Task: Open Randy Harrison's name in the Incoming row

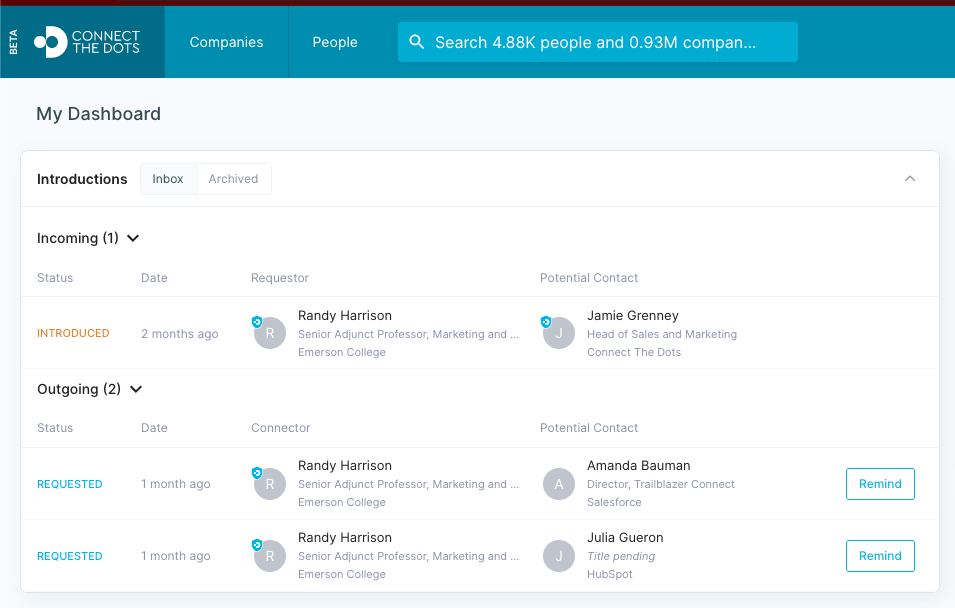Action: pos(345,316)
